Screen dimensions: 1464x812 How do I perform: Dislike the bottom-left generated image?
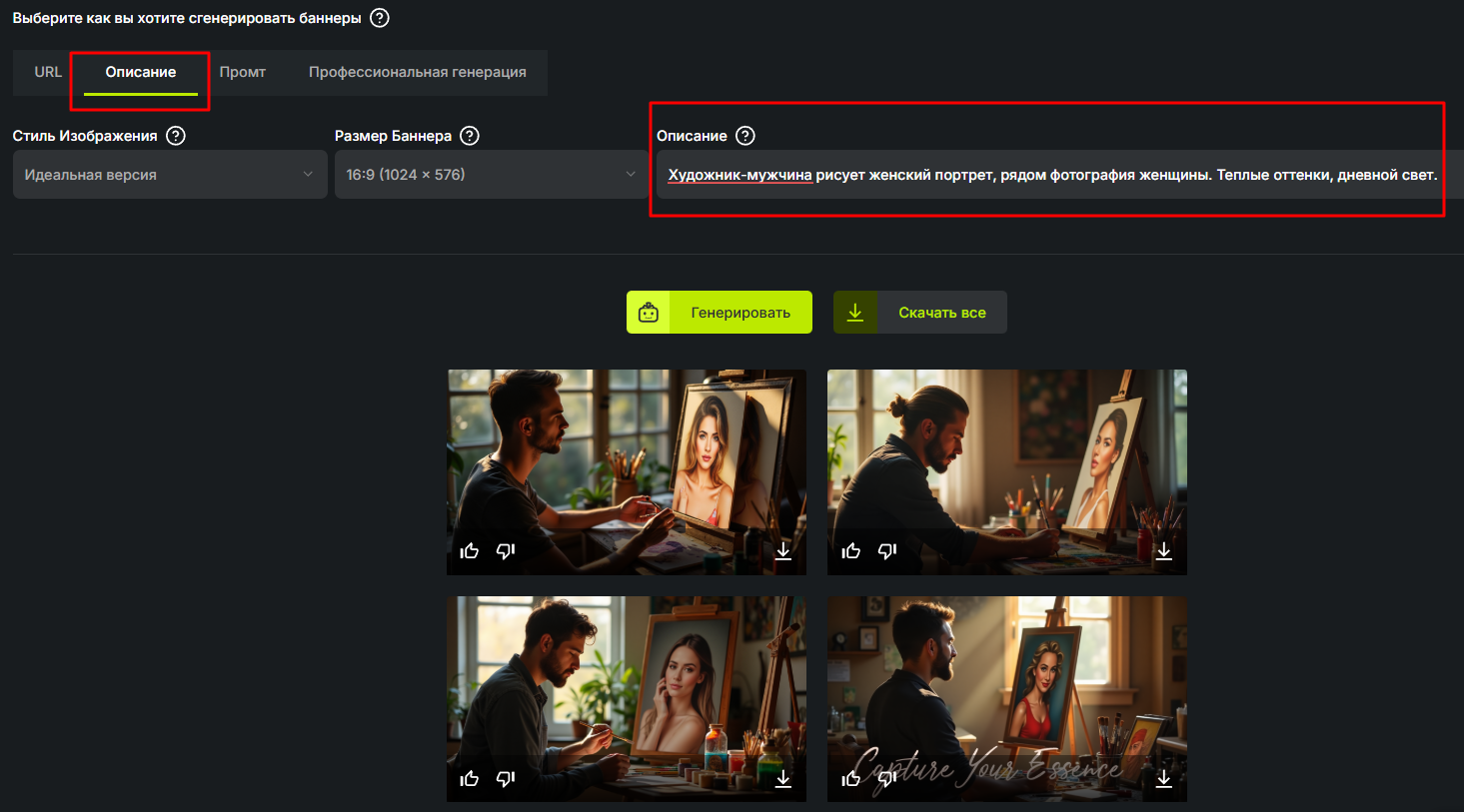(506, 779)
